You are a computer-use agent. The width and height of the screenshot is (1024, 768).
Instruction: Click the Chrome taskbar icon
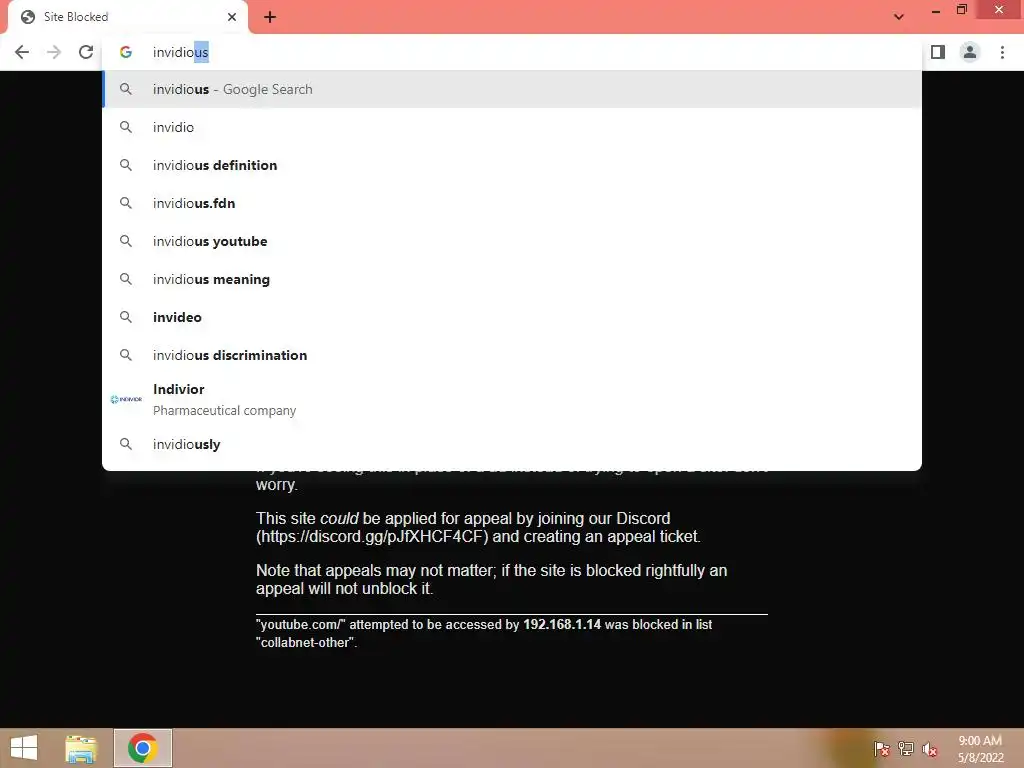[143, 748]
